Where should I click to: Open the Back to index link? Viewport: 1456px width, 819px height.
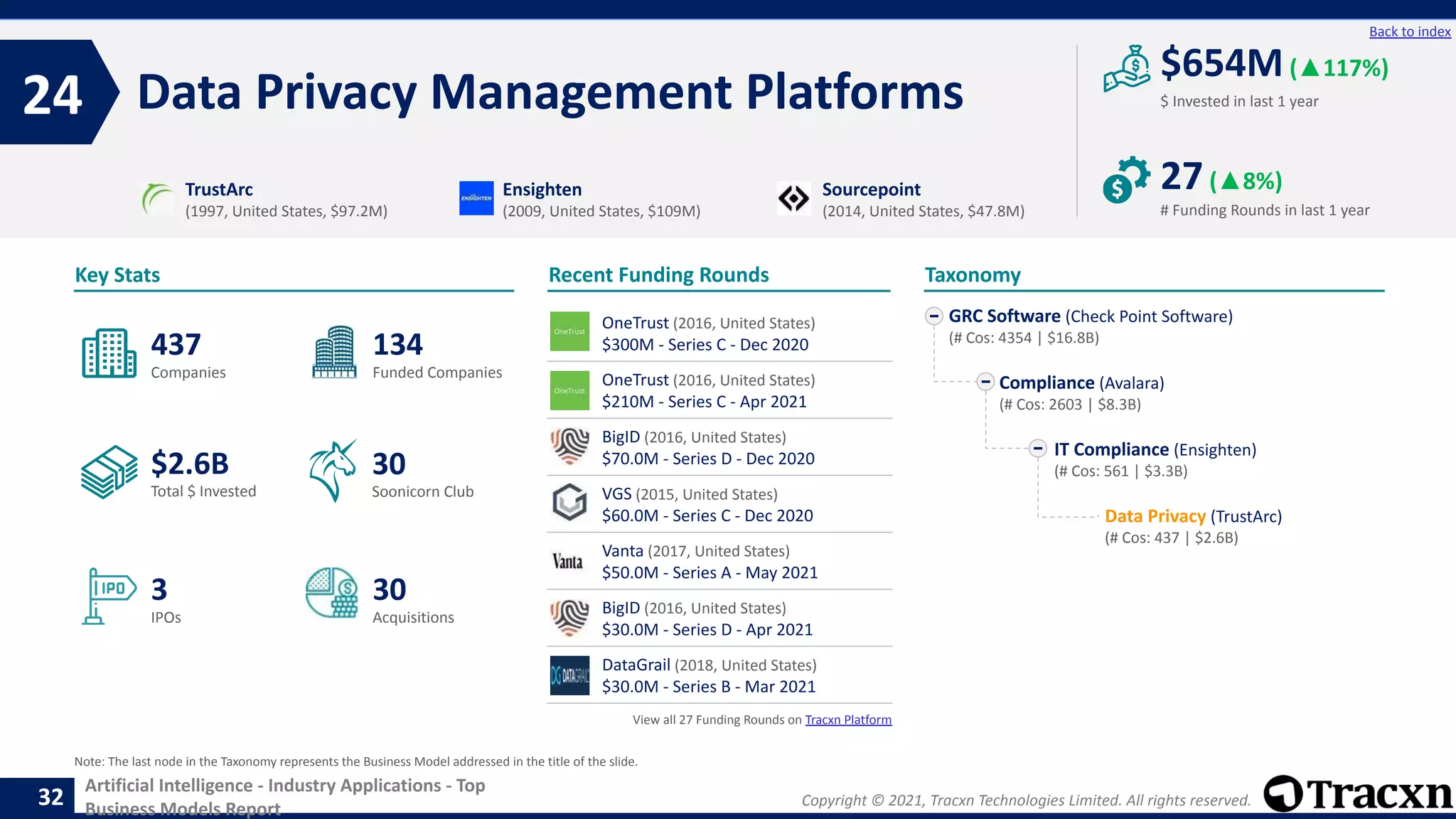[1410, 31]
